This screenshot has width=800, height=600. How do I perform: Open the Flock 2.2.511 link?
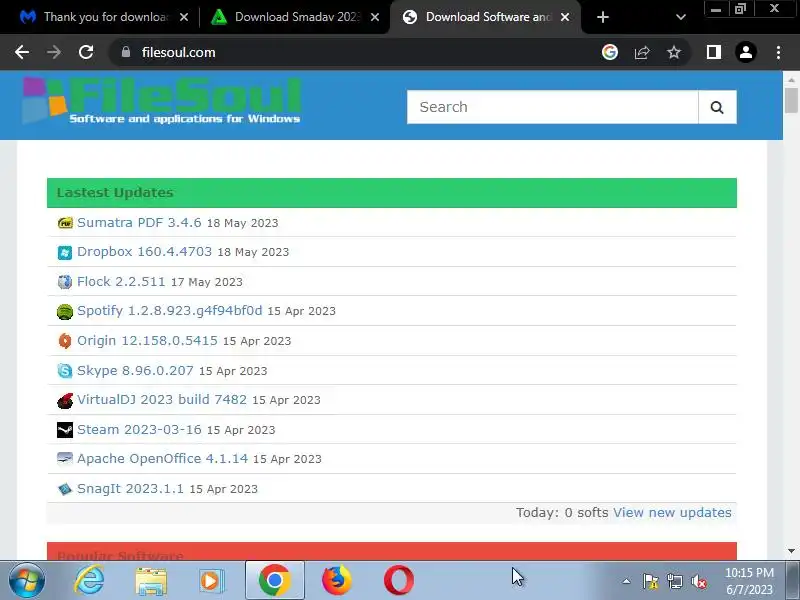121,282
